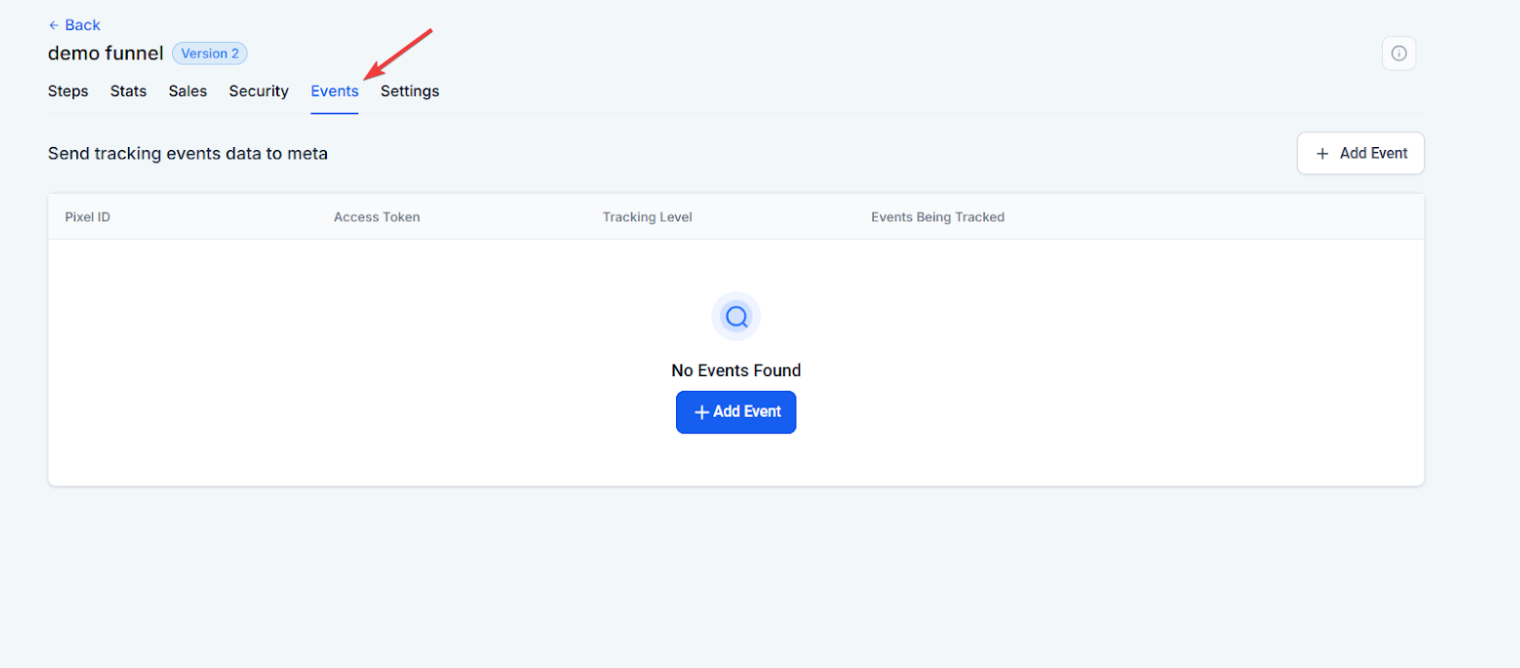Viewport: 1520px width, 668px height.
Task: Click the blue Add Event button
Action: 736,412
